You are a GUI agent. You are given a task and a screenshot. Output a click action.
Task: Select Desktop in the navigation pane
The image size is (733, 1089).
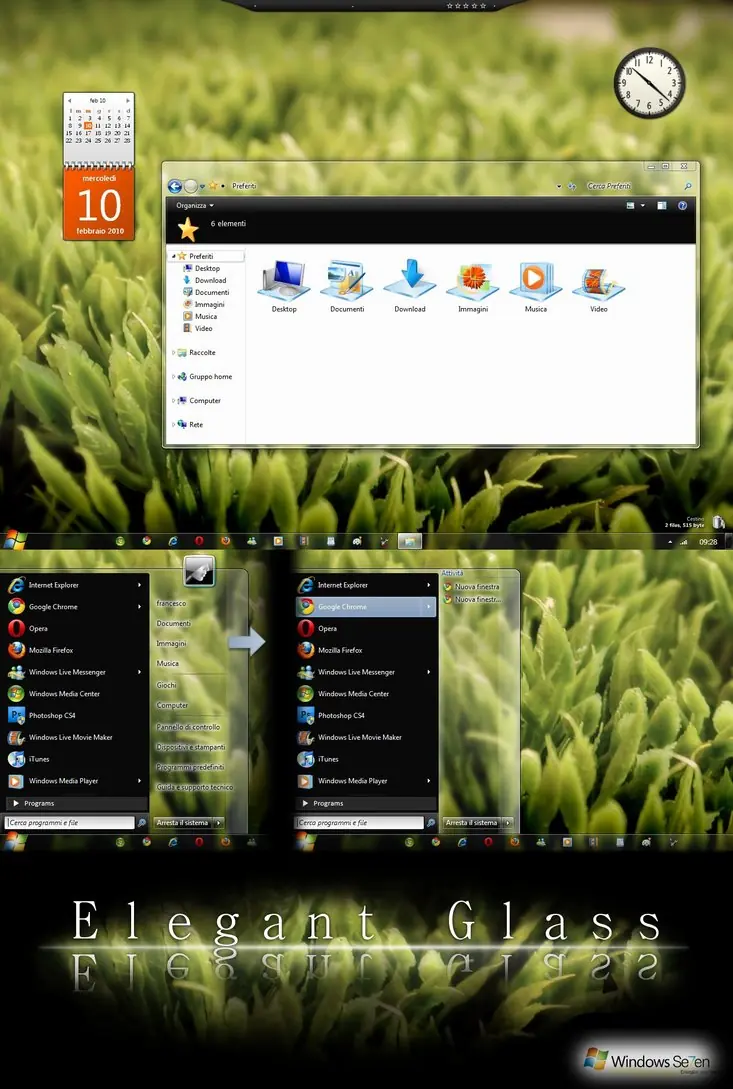click(201, 268)
